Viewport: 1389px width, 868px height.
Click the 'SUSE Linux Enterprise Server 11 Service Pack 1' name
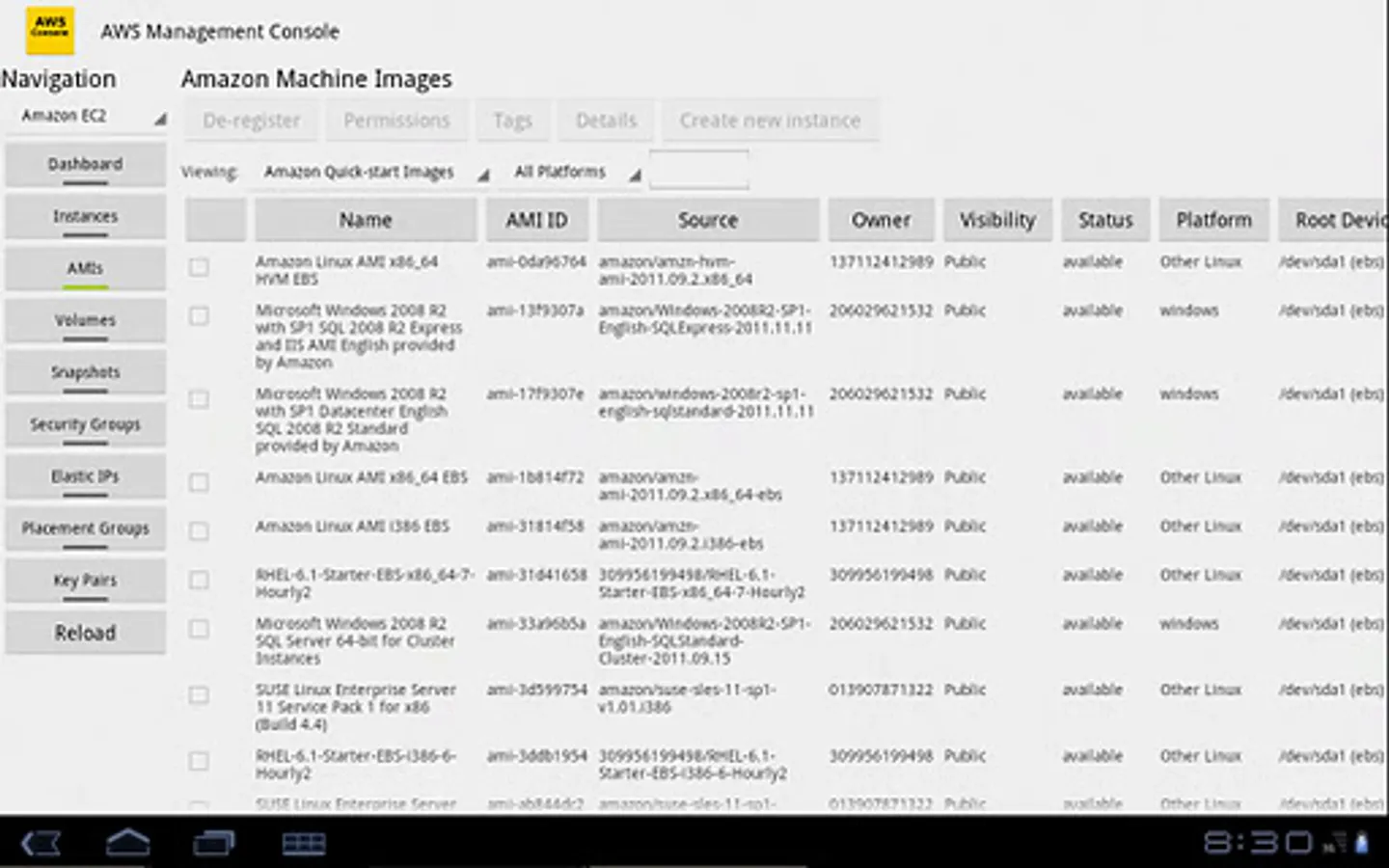click(356, 707)
